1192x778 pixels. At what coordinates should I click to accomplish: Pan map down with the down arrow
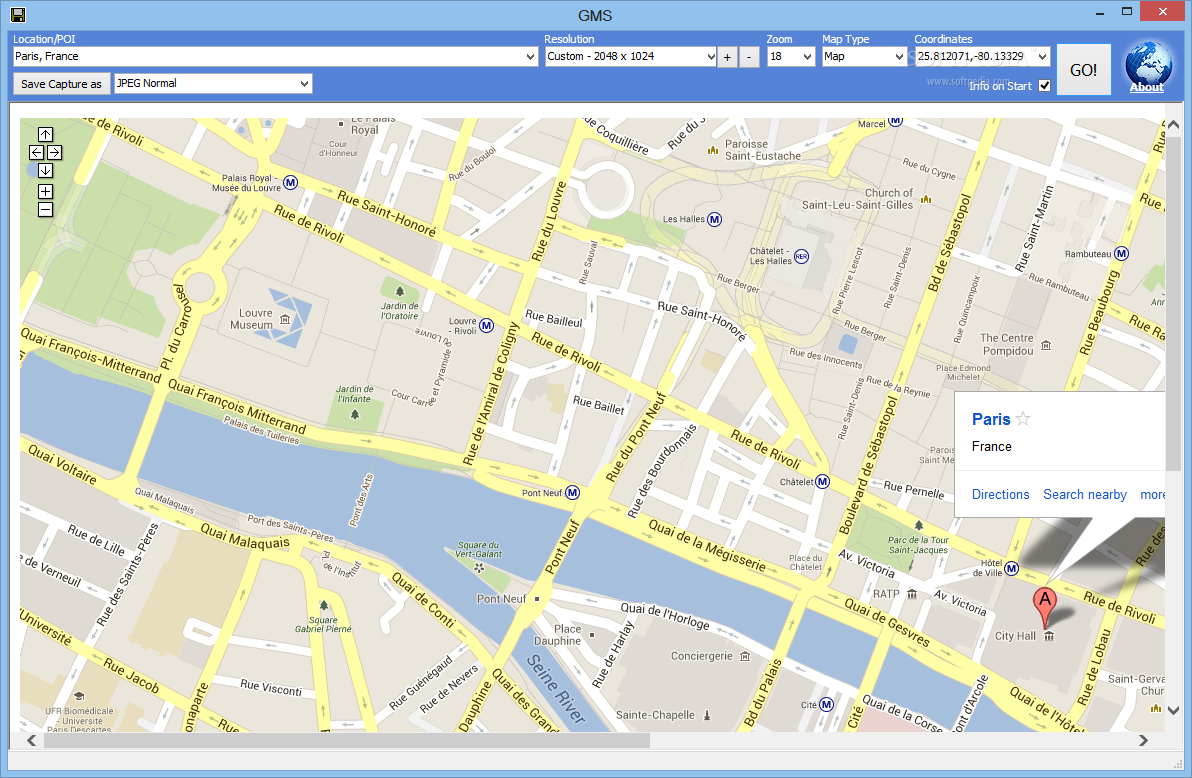46,171
